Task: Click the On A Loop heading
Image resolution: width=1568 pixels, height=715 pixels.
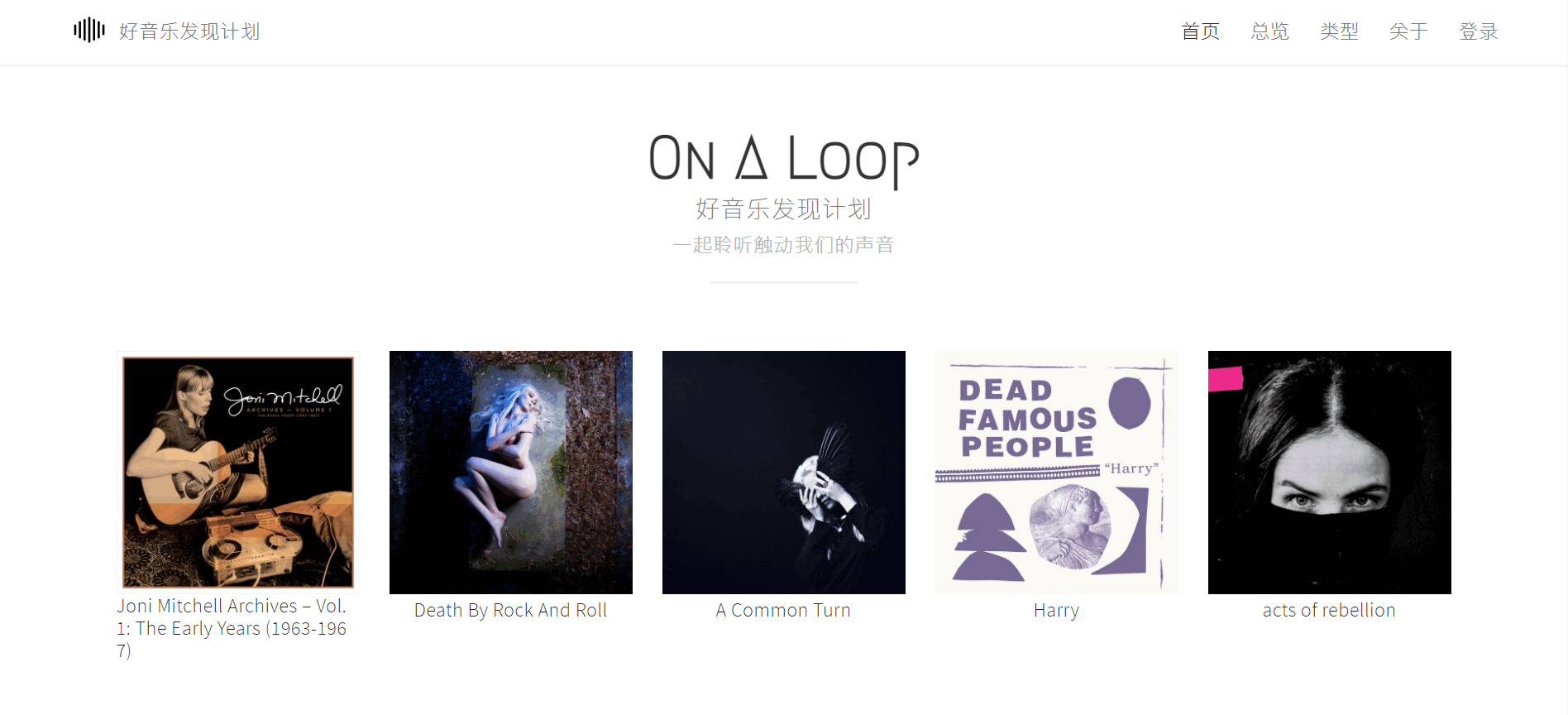Action: pyautogui.click(x=784, y=159)
